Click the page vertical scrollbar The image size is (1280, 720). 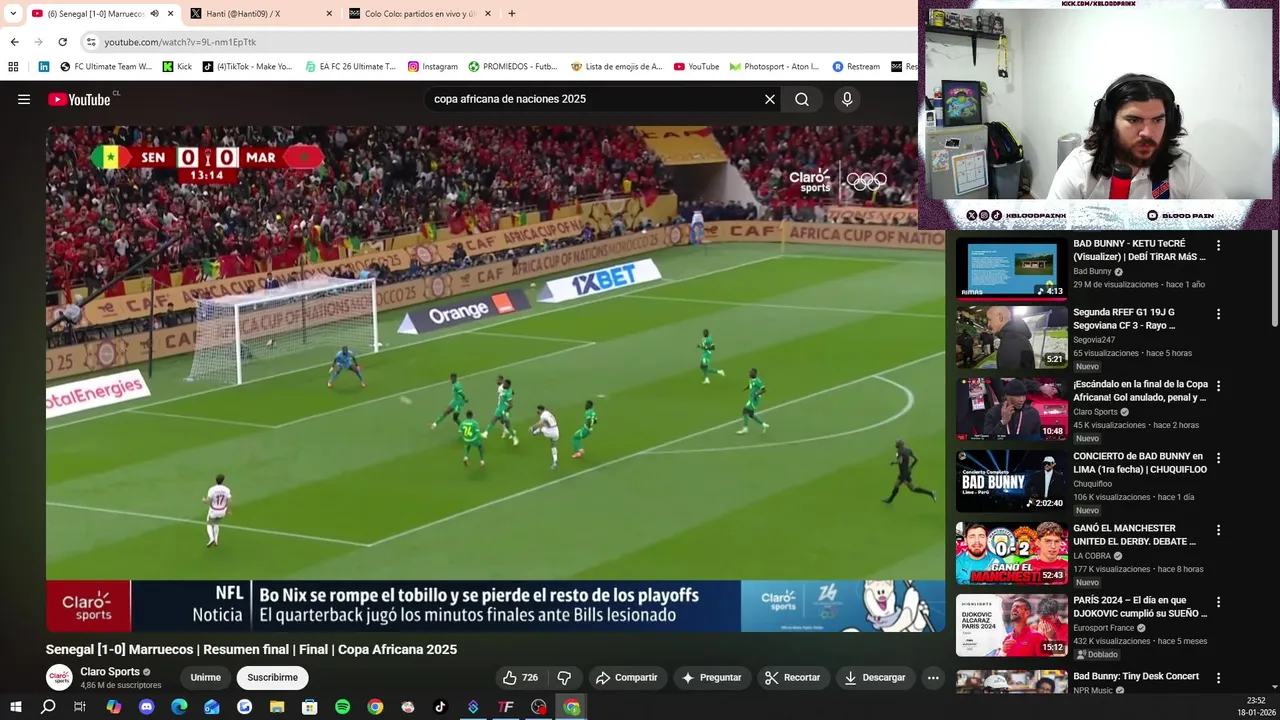pos(1274,280)
